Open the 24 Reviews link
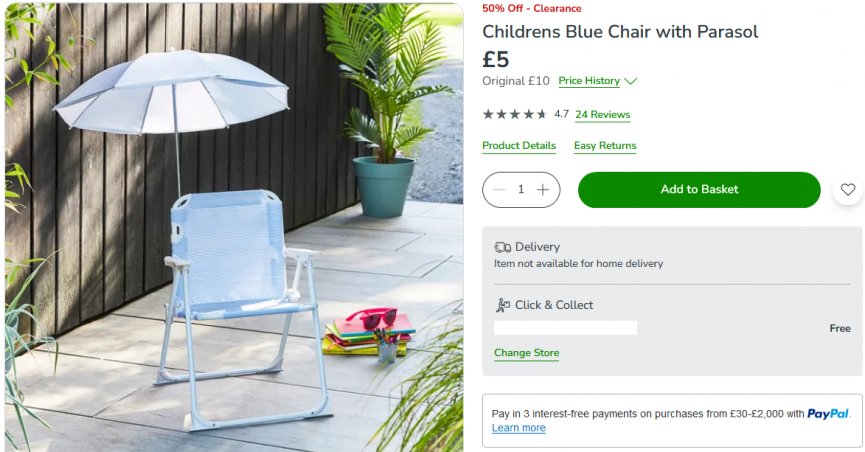Image resolution: width=865 pixels, height=452 pixels. pos(602,115)
